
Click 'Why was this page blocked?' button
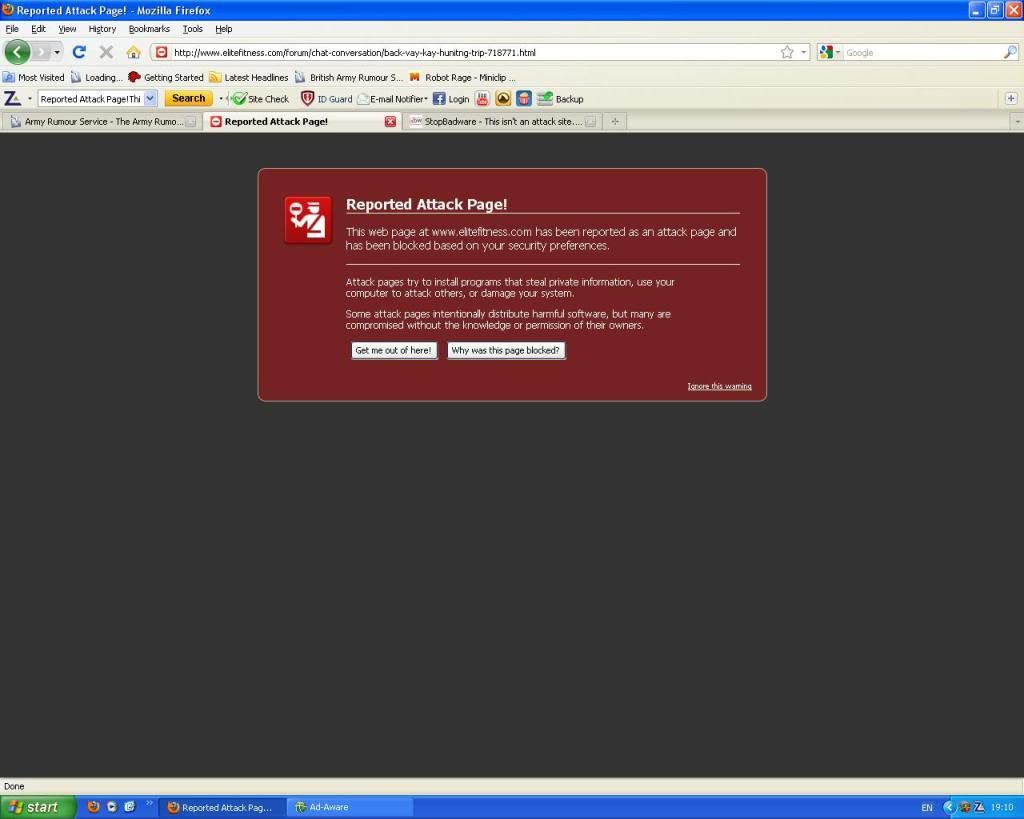click(x=506, y=351)
